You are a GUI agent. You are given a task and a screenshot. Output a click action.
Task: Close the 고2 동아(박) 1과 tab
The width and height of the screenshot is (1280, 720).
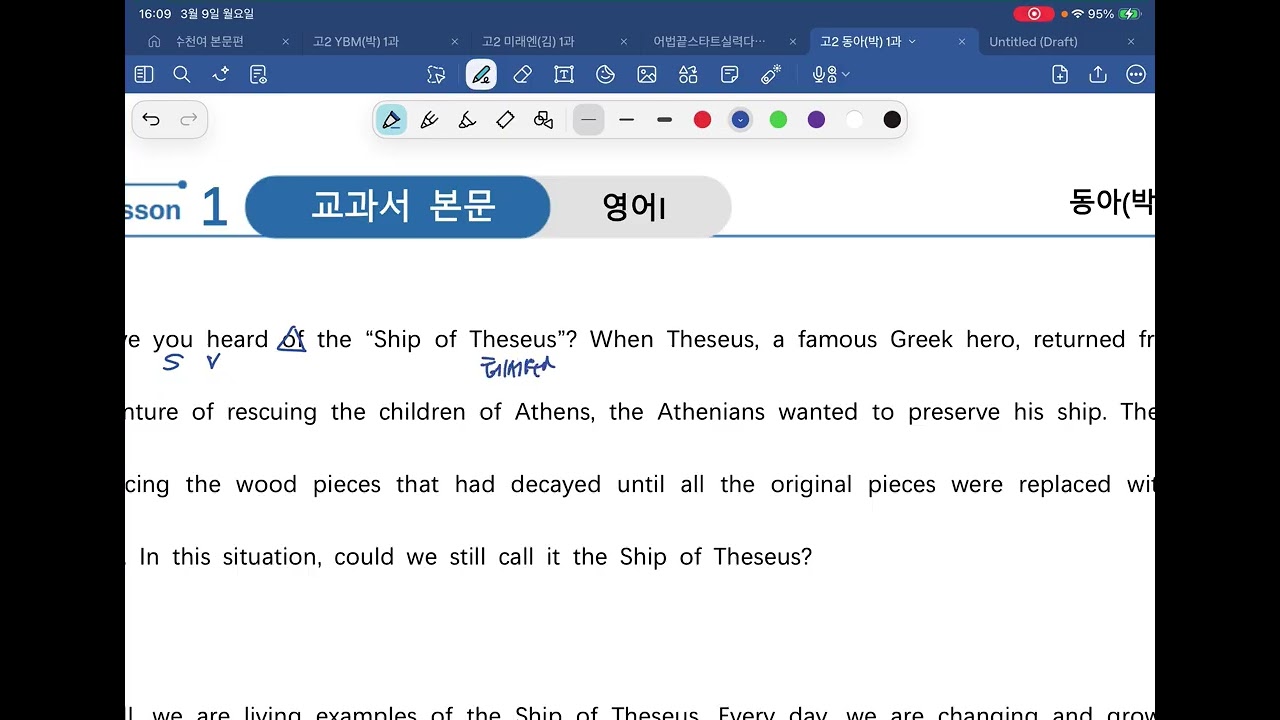pos(962,42)
